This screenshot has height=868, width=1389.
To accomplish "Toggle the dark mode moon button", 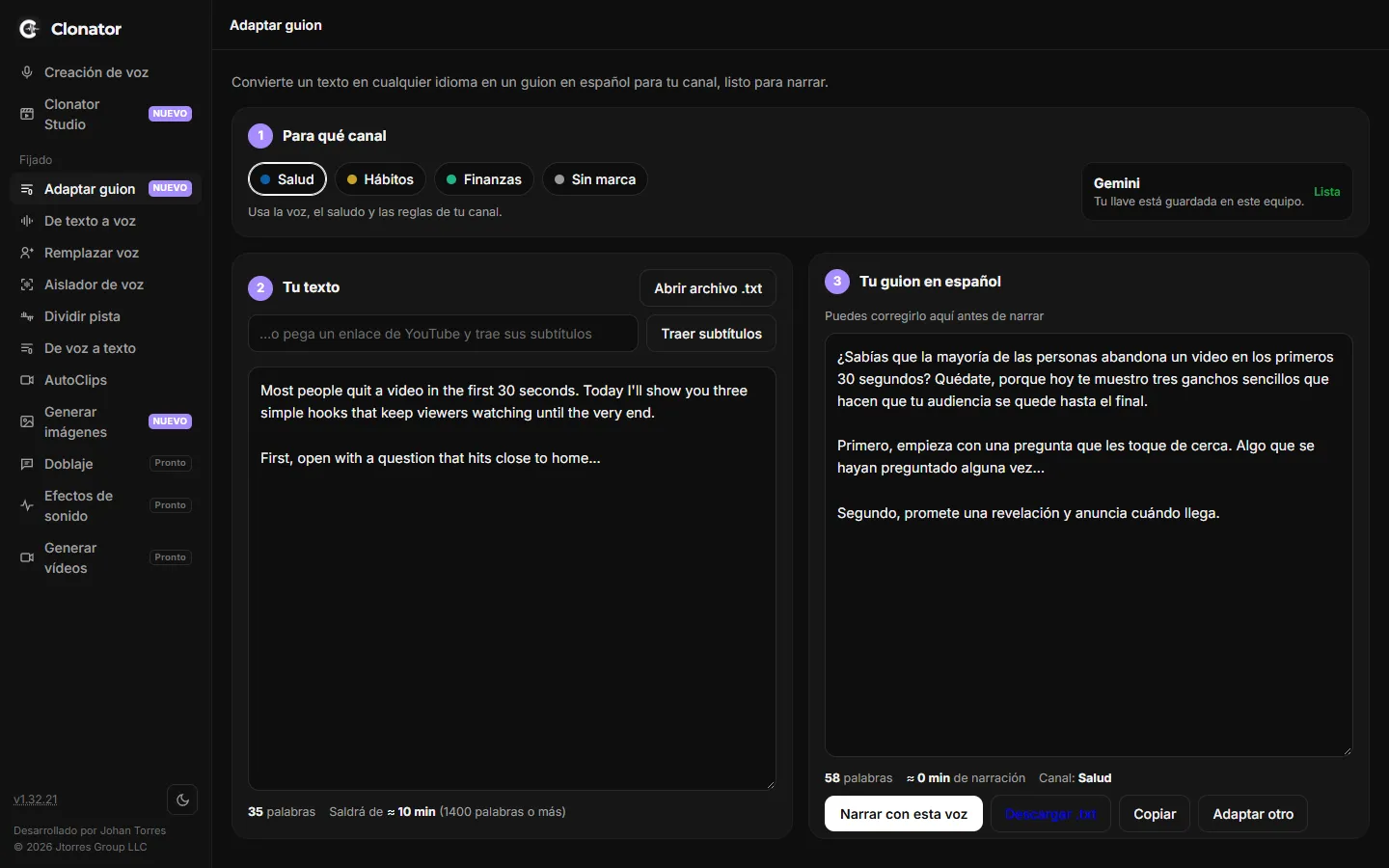I will (182, 800).
